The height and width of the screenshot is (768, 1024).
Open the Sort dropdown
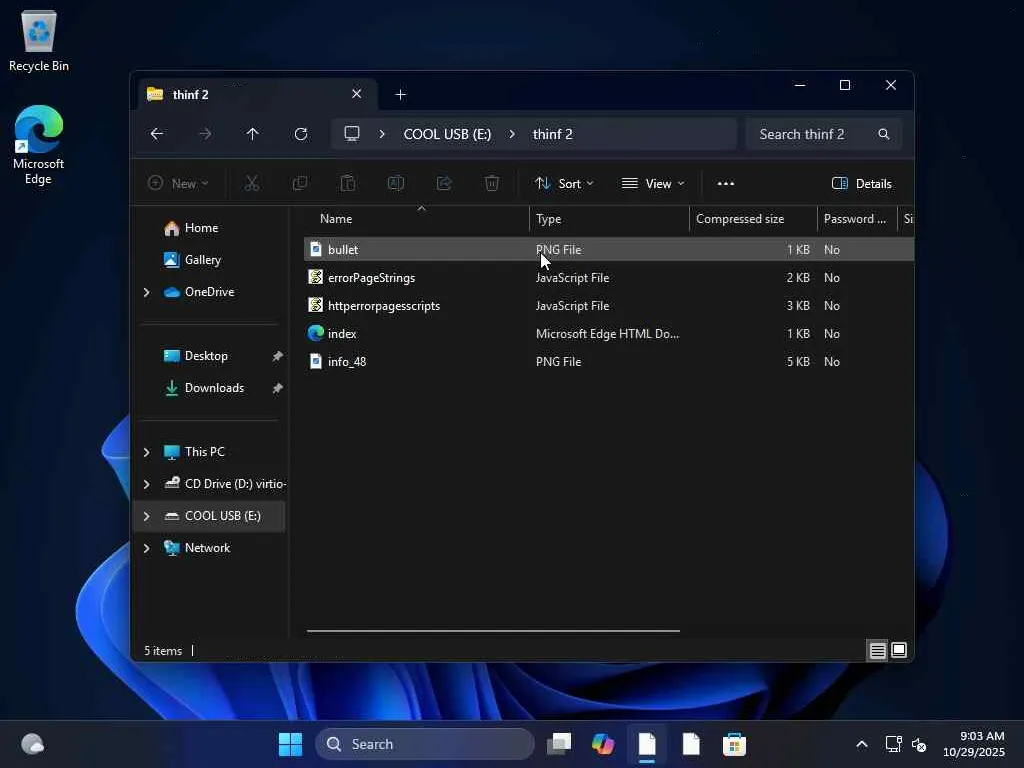click(564, 183)
